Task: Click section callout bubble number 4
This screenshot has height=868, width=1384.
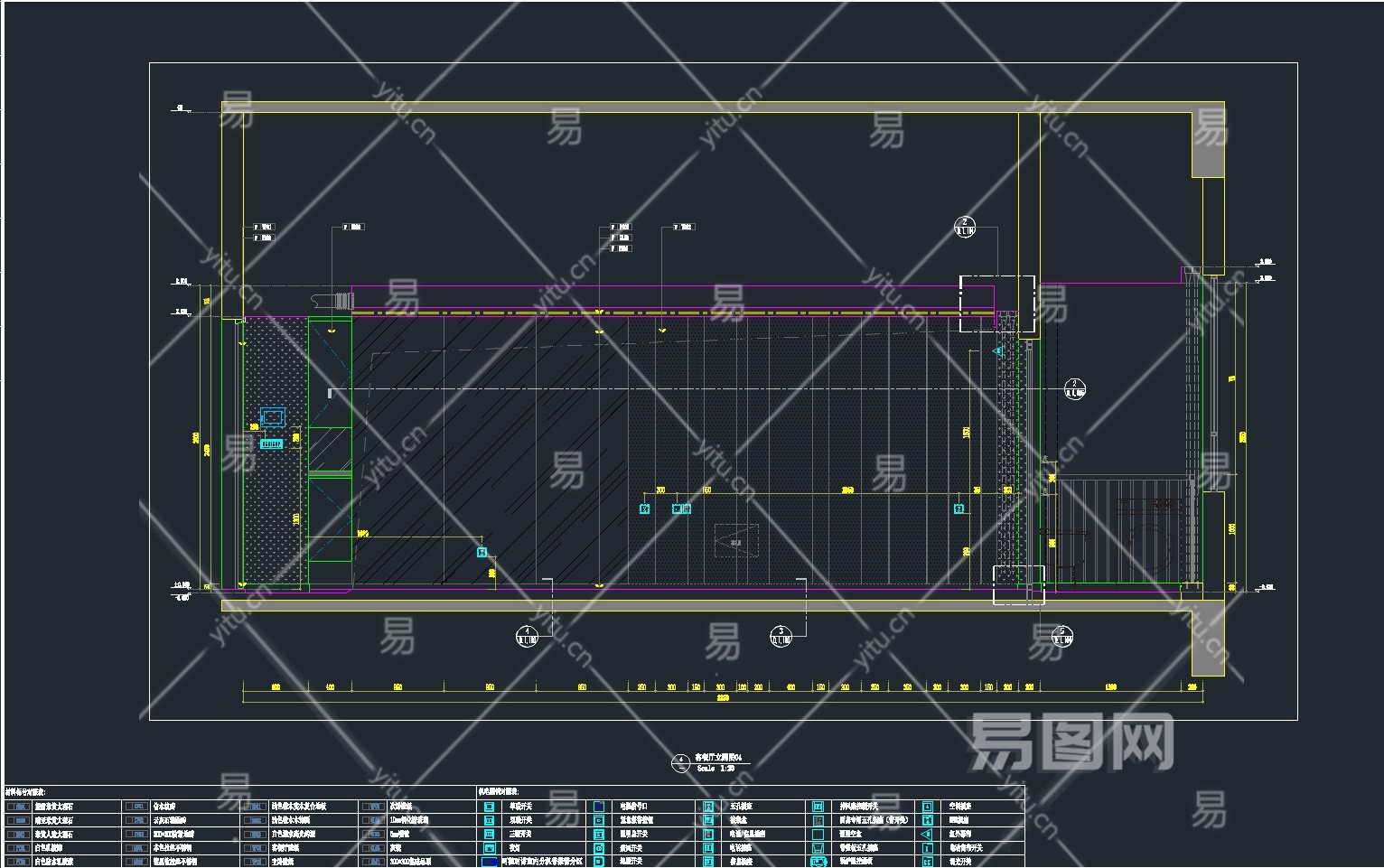Action: 527,636
